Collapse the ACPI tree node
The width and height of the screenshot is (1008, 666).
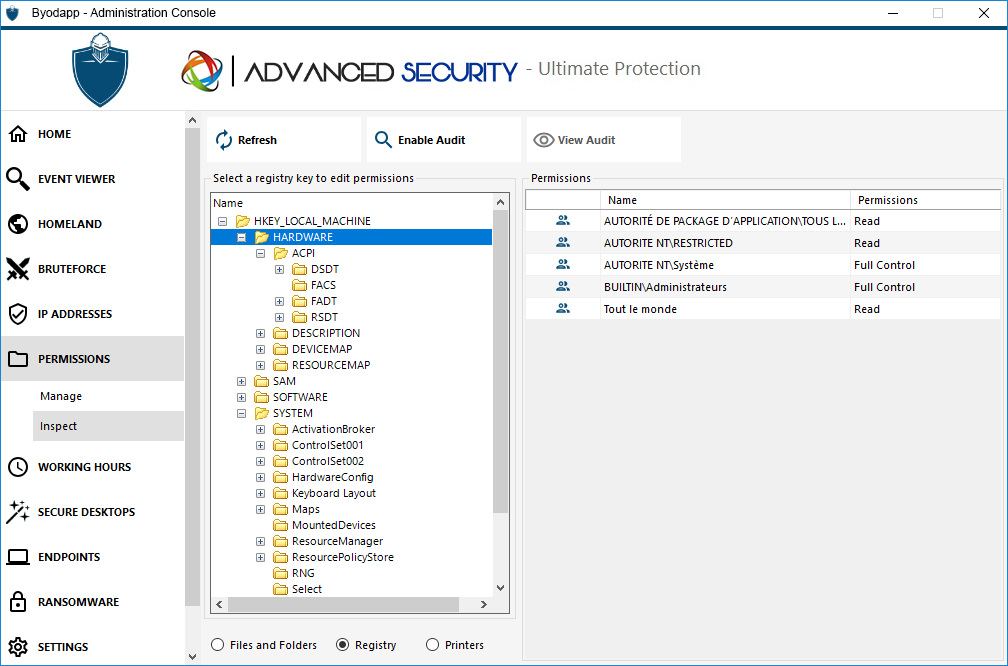pos(260,253)
